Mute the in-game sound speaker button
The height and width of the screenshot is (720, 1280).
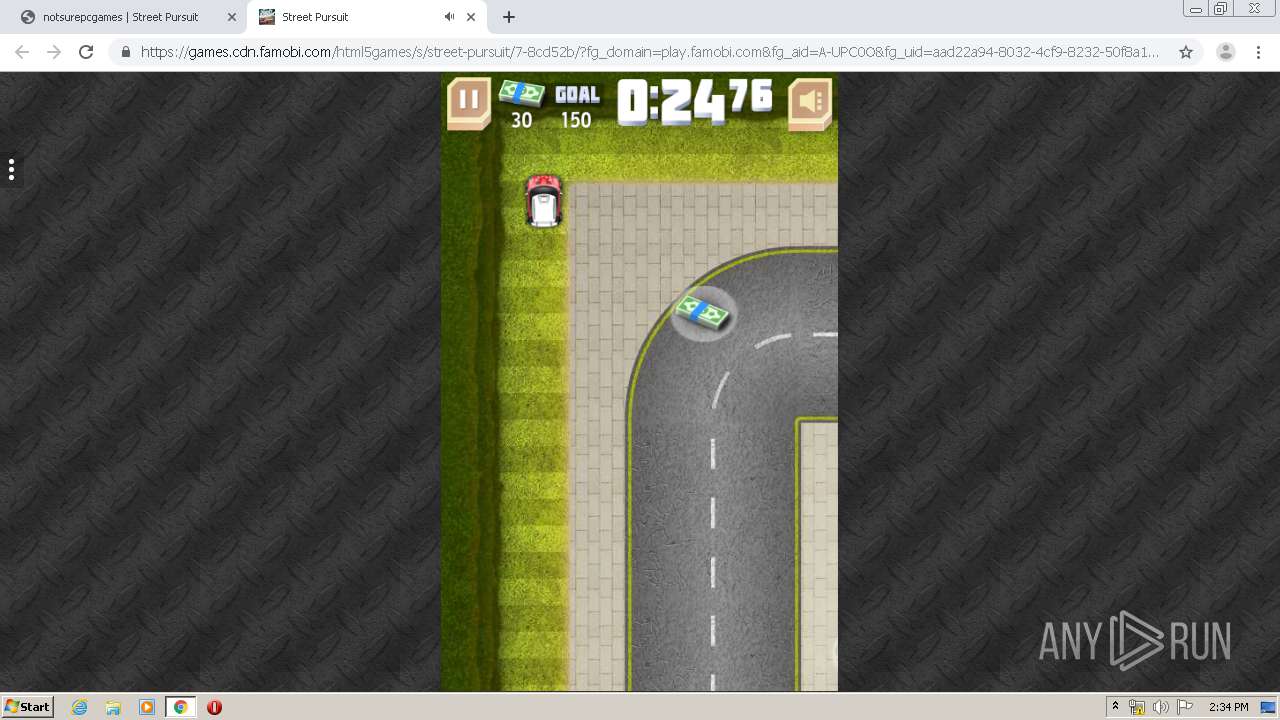coord(810,103)
